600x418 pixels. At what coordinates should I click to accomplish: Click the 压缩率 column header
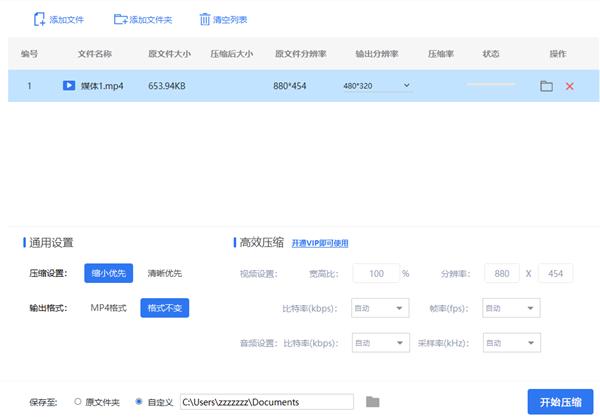[x=441, y=54]
